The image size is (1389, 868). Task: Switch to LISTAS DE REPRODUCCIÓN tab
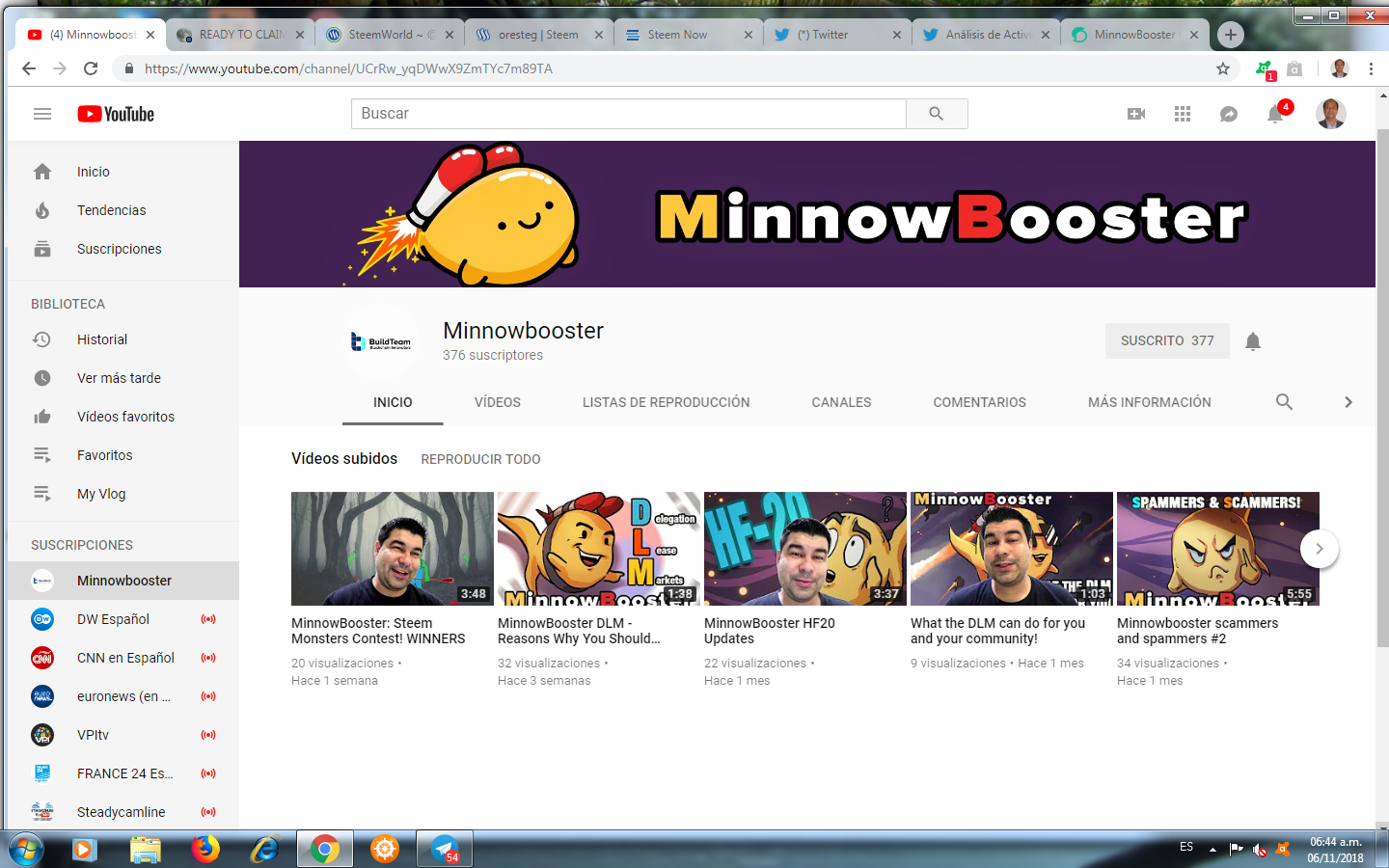pyautogui.click(x=666, y=402)
